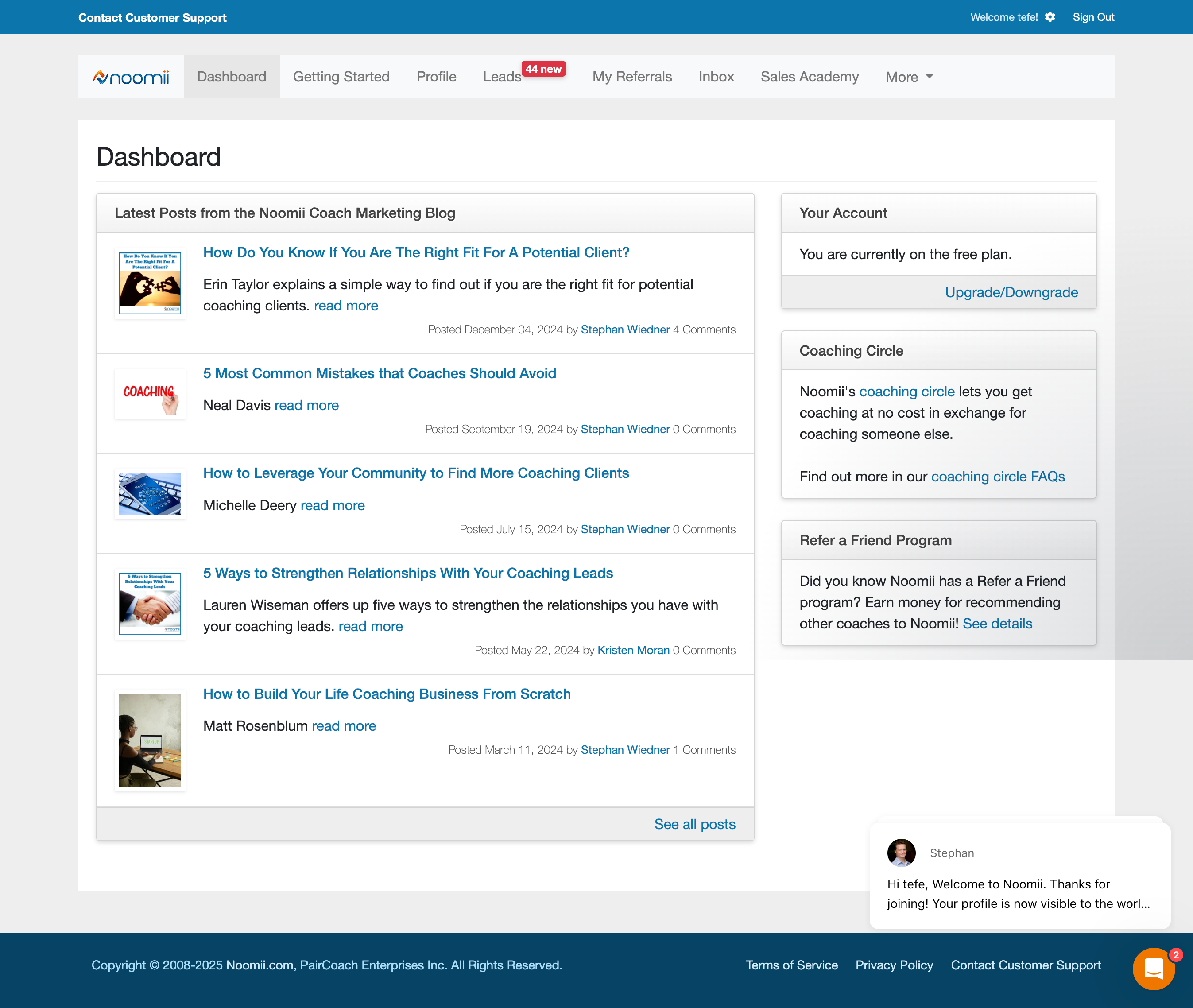The image size is (1193, 1008).
Task: Open post 'How Do You Know If You Are The Right Fit'
Action: [x=416, y=252]
